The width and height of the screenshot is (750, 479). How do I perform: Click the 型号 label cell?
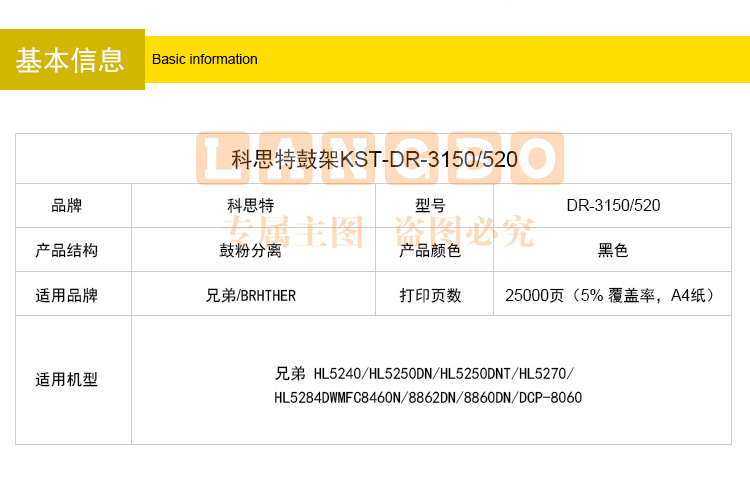[434, 206]
